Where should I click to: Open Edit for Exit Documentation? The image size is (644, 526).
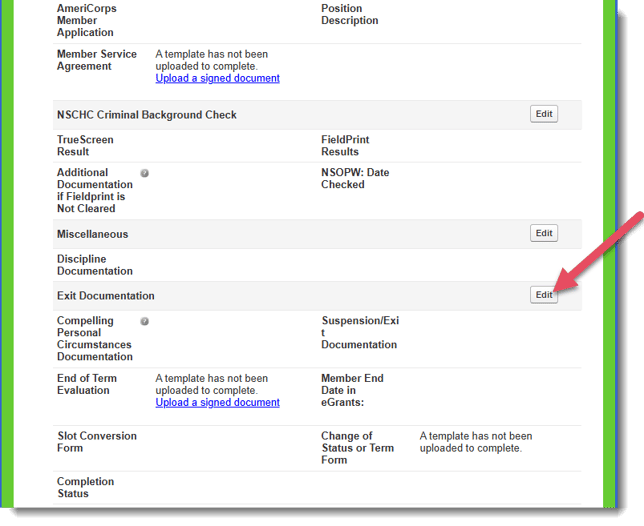click(x=543, y=295)
